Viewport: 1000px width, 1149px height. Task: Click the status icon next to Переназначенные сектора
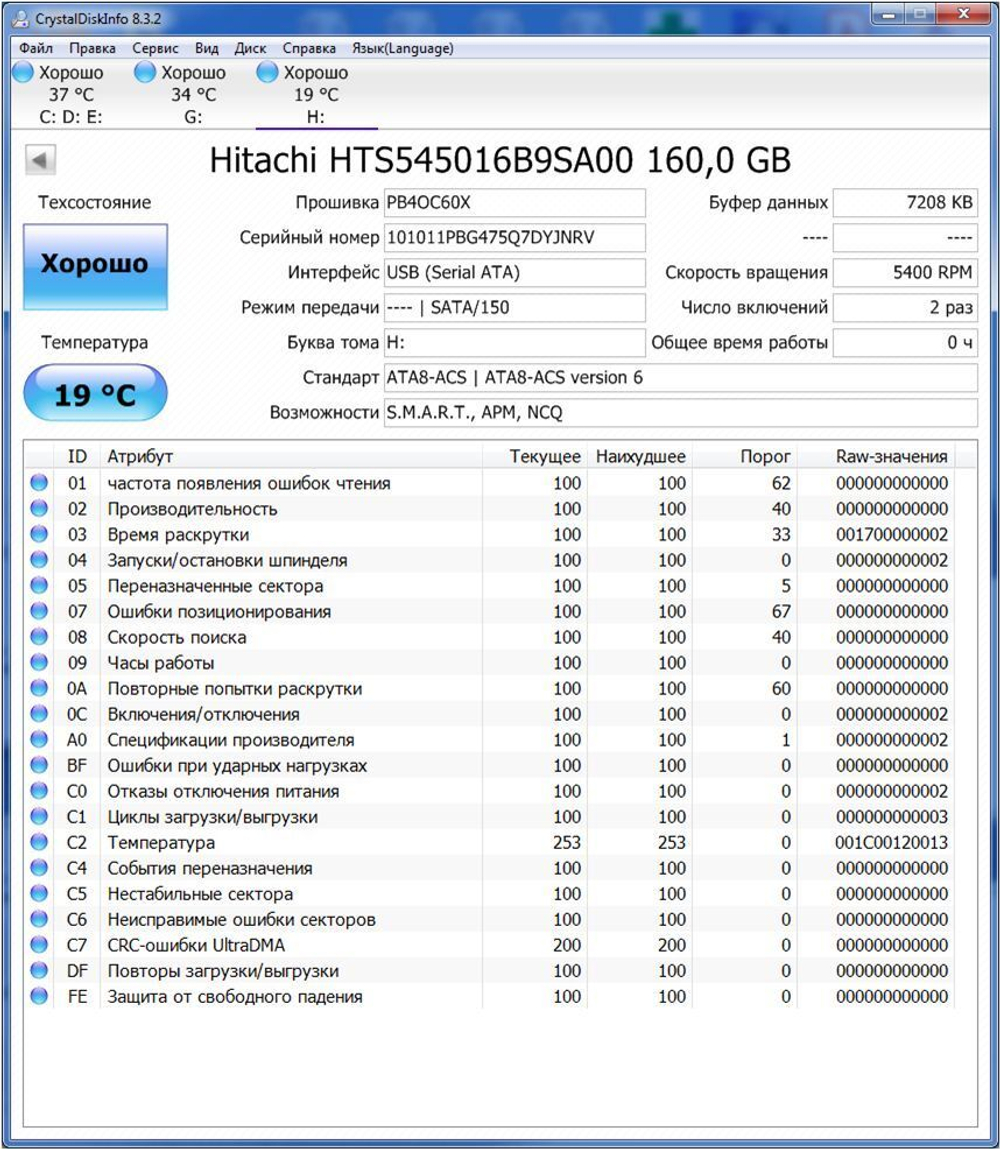(x=37, y=585)
